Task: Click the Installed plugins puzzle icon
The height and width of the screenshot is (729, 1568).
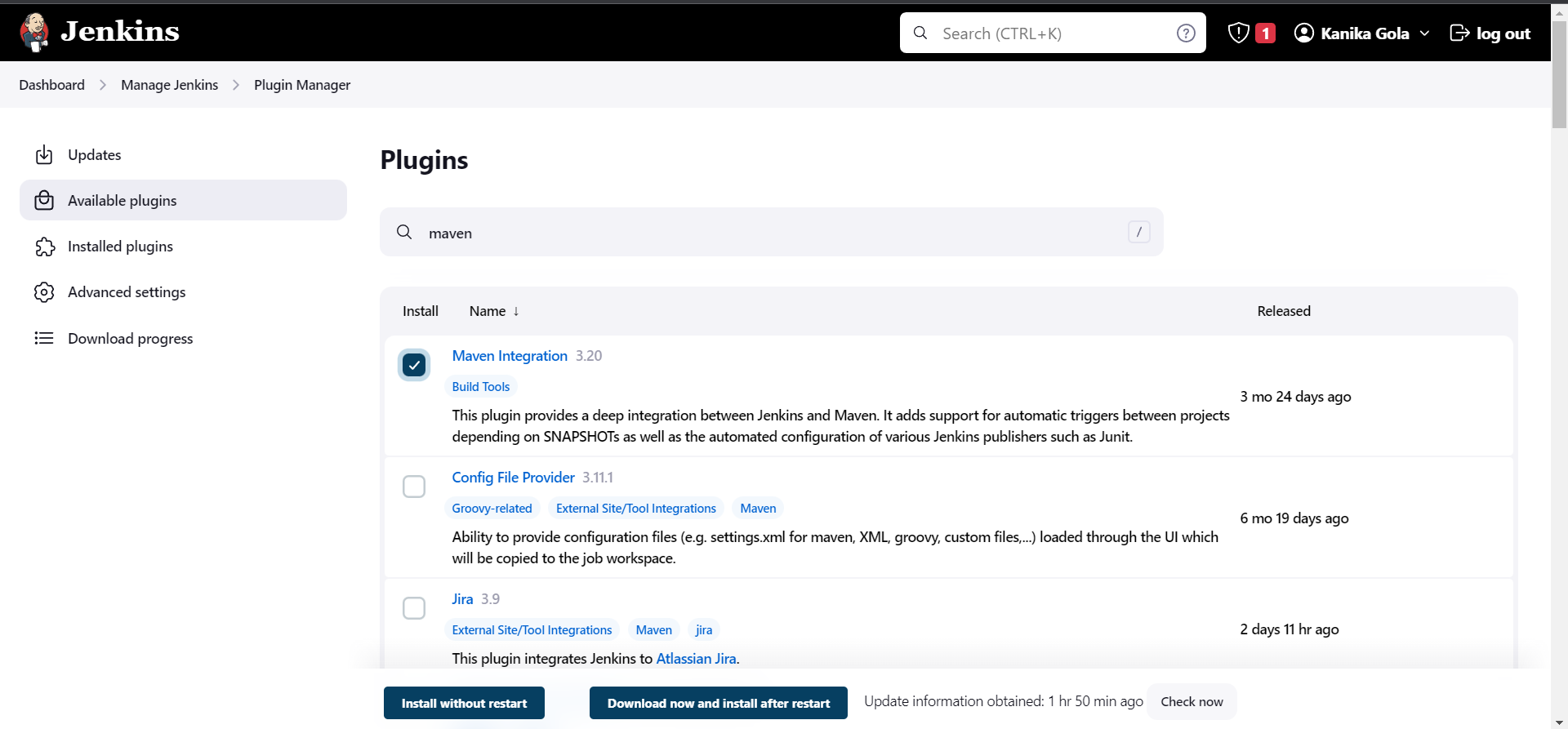Action: pyautogui.click(x=44, y=247)
